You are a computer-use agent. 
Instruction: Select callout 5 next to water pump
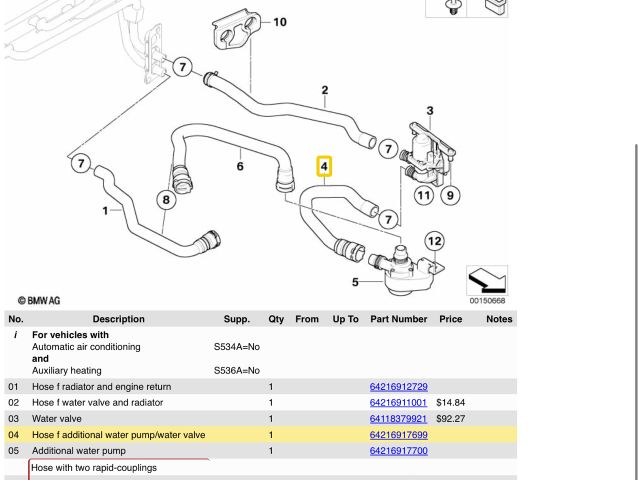(x=355, y=283)
